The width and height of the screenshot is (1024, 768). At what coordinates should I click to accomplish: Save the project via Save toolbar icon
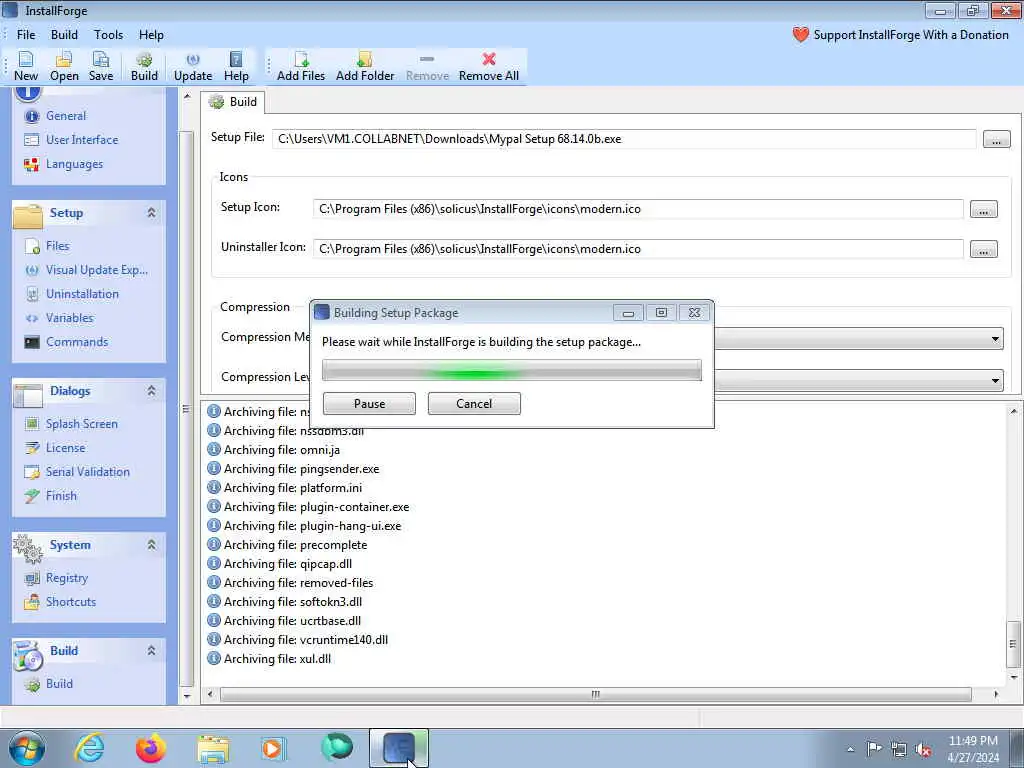pos(101,67)
